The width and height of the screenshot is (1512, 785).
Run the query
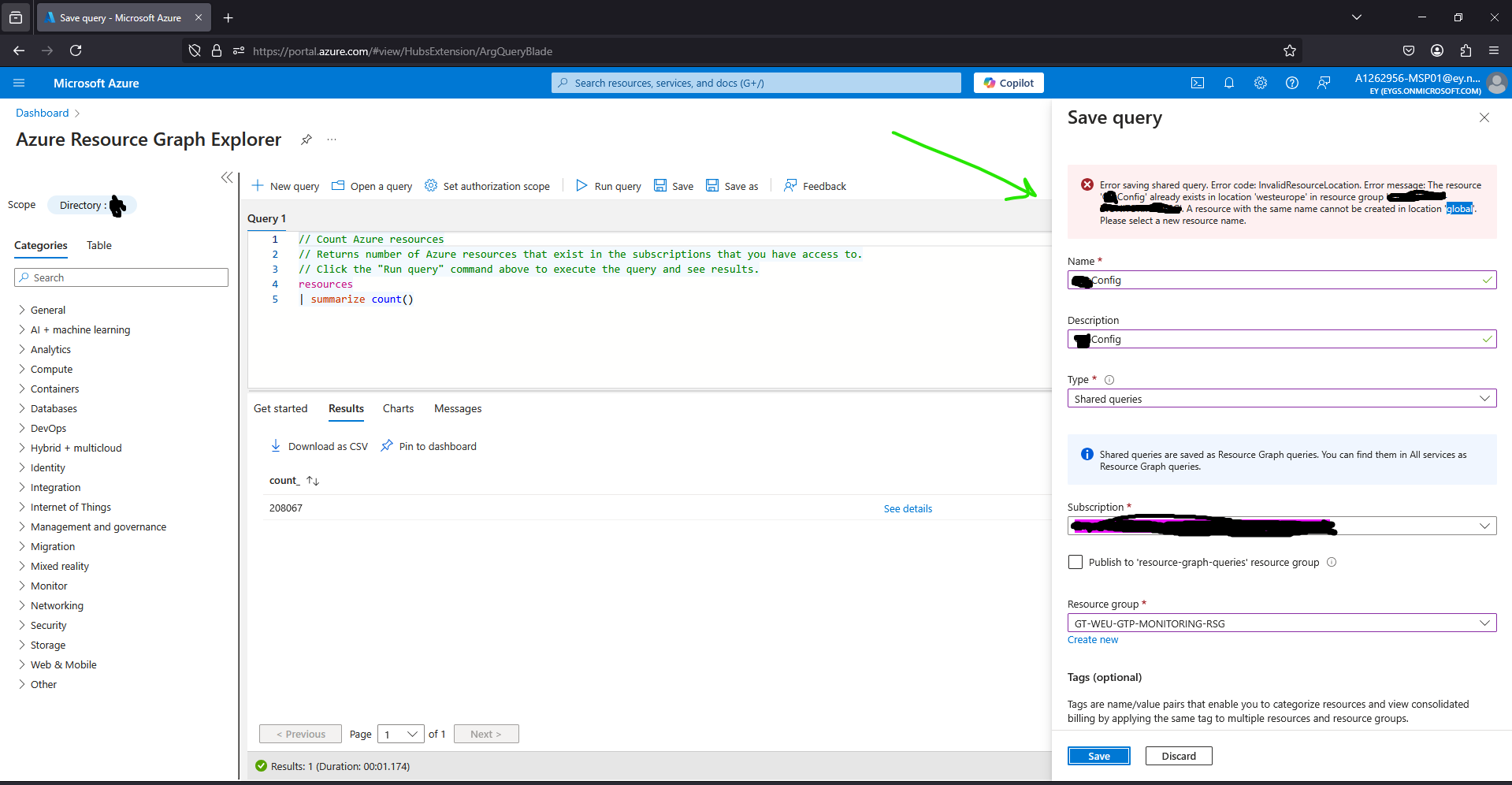tap(608, 186)
